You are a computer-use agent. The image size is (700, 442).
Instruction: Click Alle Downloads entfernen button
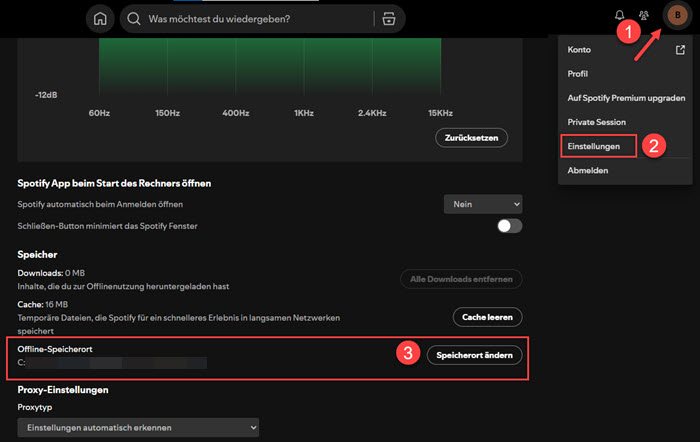pyautogui.click(x=461, y=279)
